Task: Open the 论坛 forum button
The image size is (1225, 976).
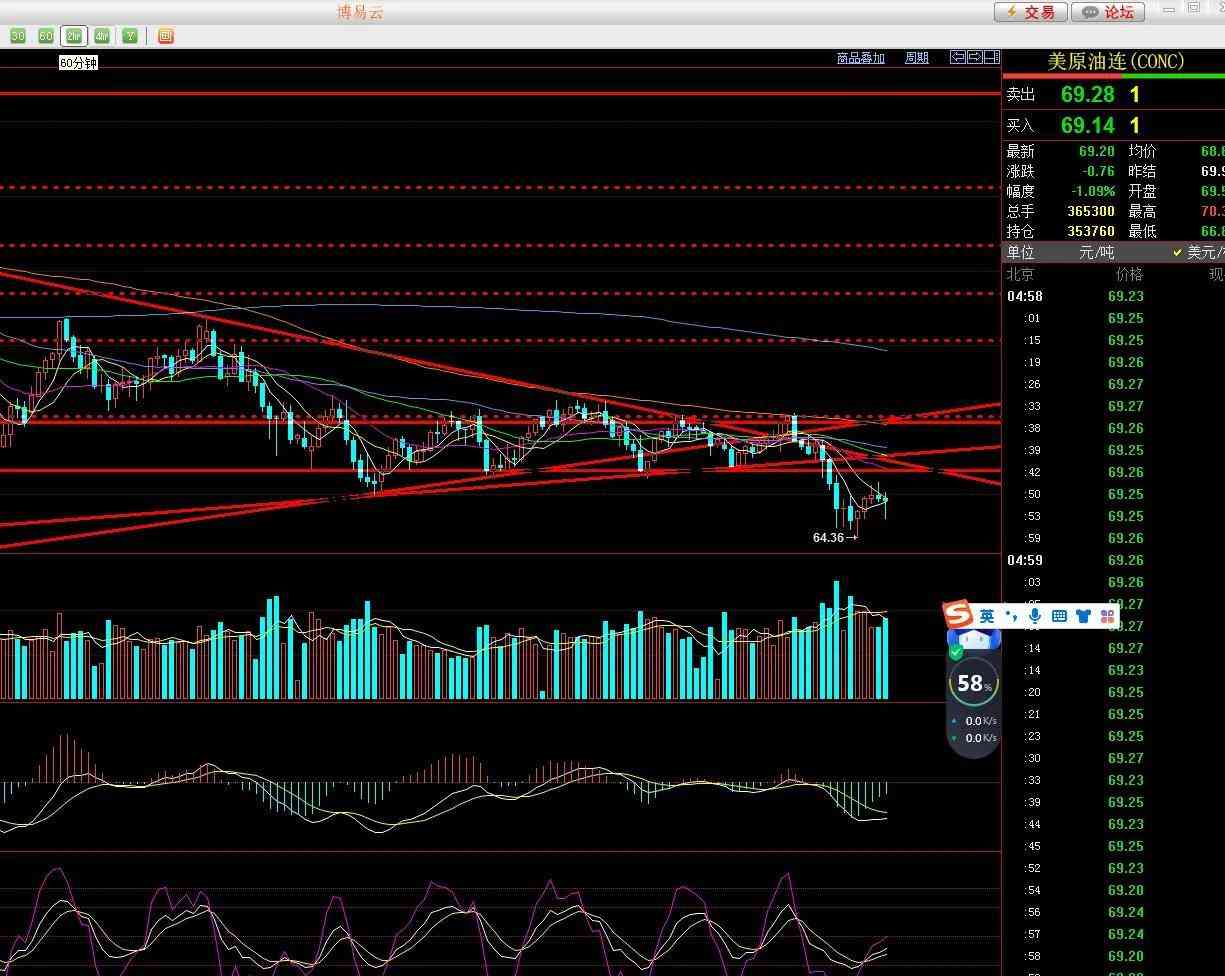Action: point(1109,12)
